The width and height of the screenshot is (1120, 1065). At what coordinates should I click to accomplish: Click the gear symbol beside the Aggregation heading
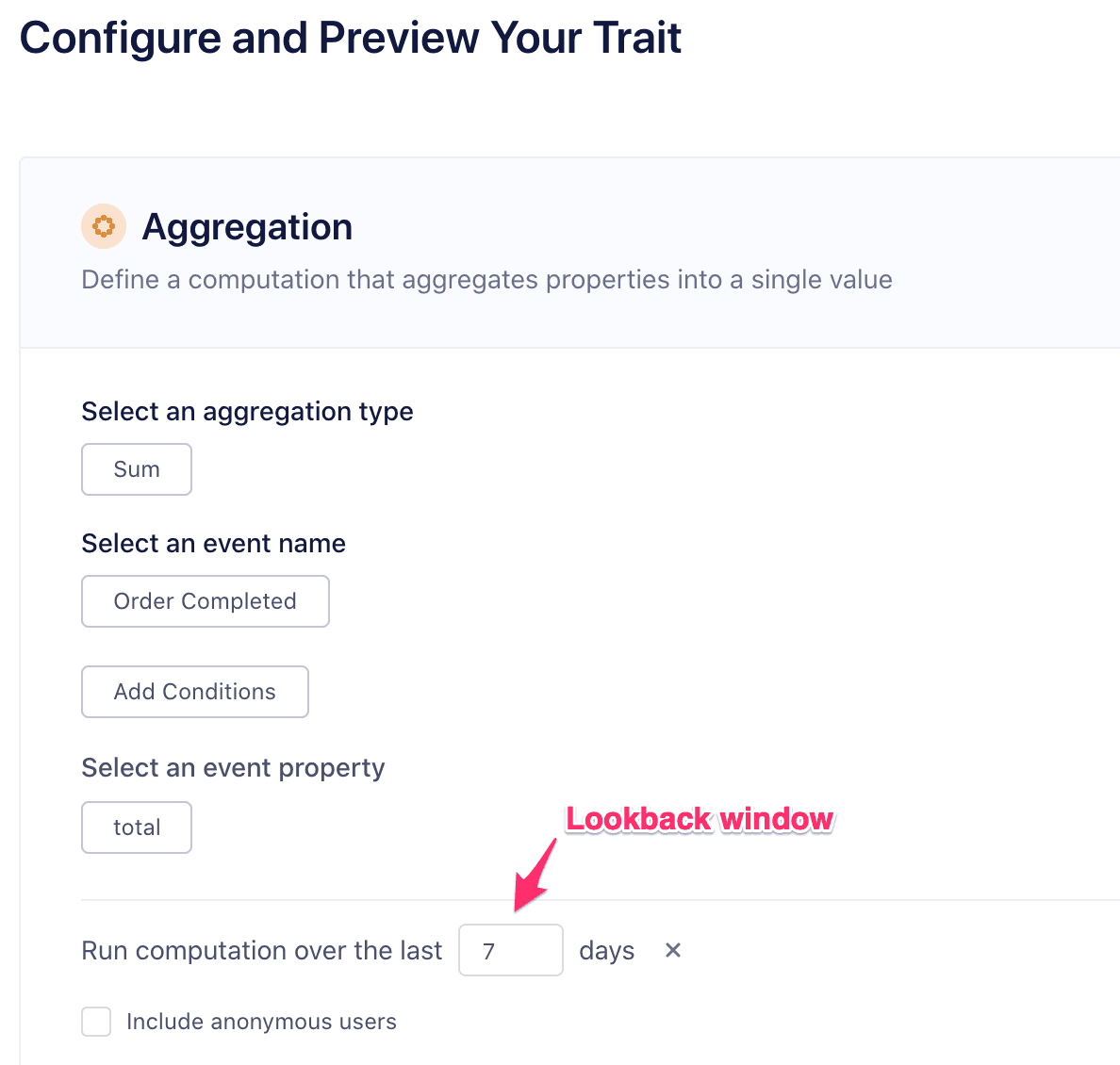pyautogui.click(x=103, y=226)
